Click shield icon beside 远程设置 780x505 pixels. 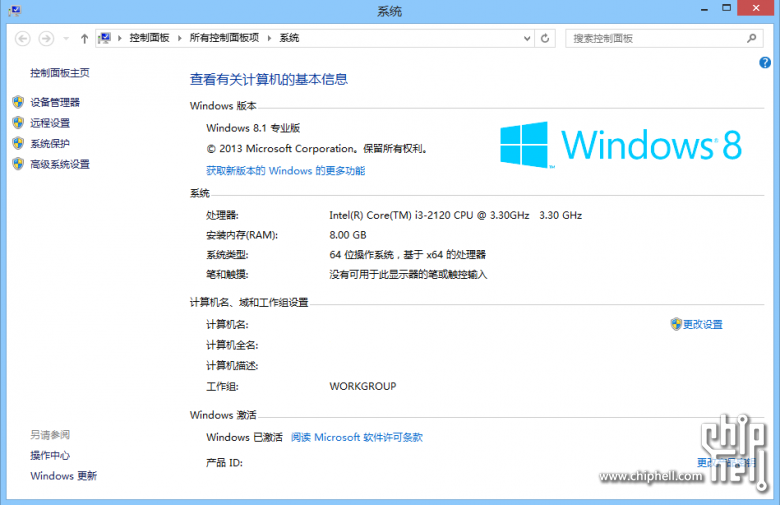point(18,122)
